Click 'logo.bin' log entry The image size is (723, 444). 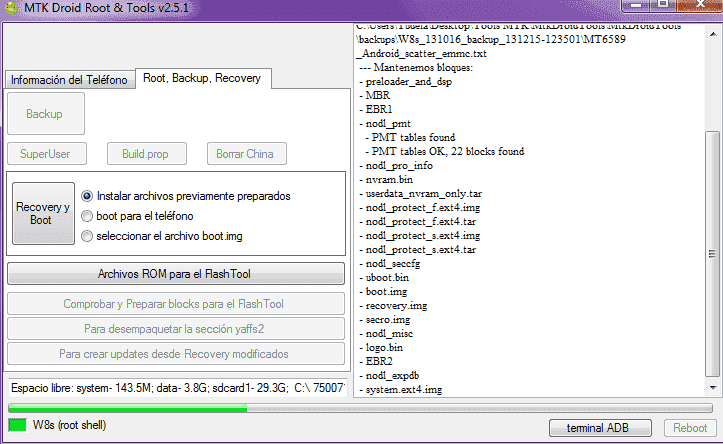click(384, 348)
